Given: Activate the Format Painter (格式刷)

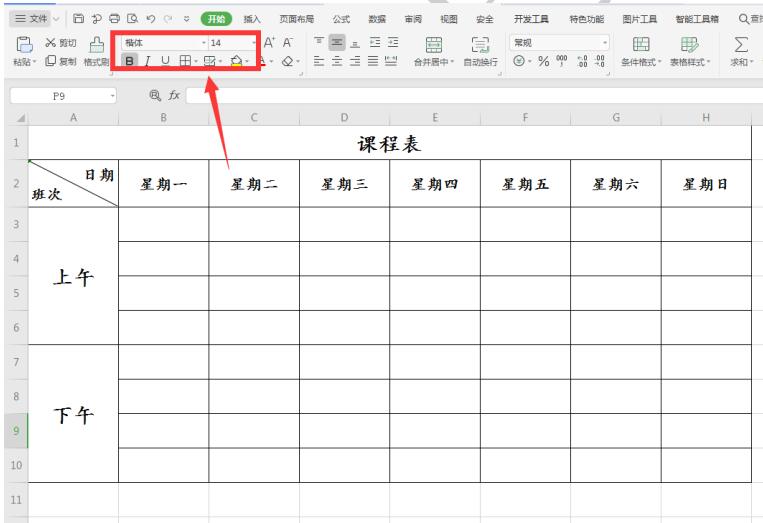Looking at the screenshot, I should tap(96, 51).
